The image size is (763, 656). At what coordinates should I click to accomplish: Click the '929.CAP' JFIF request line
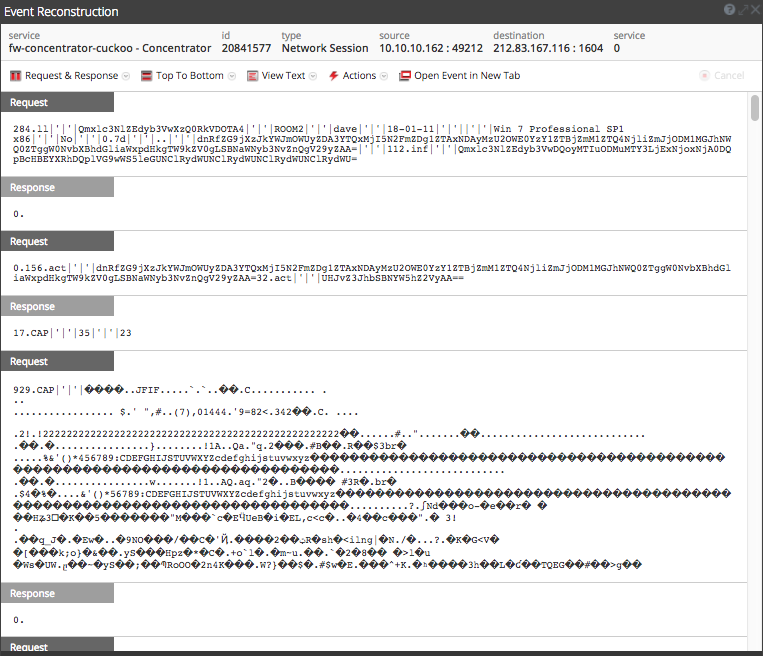point(170,390)
